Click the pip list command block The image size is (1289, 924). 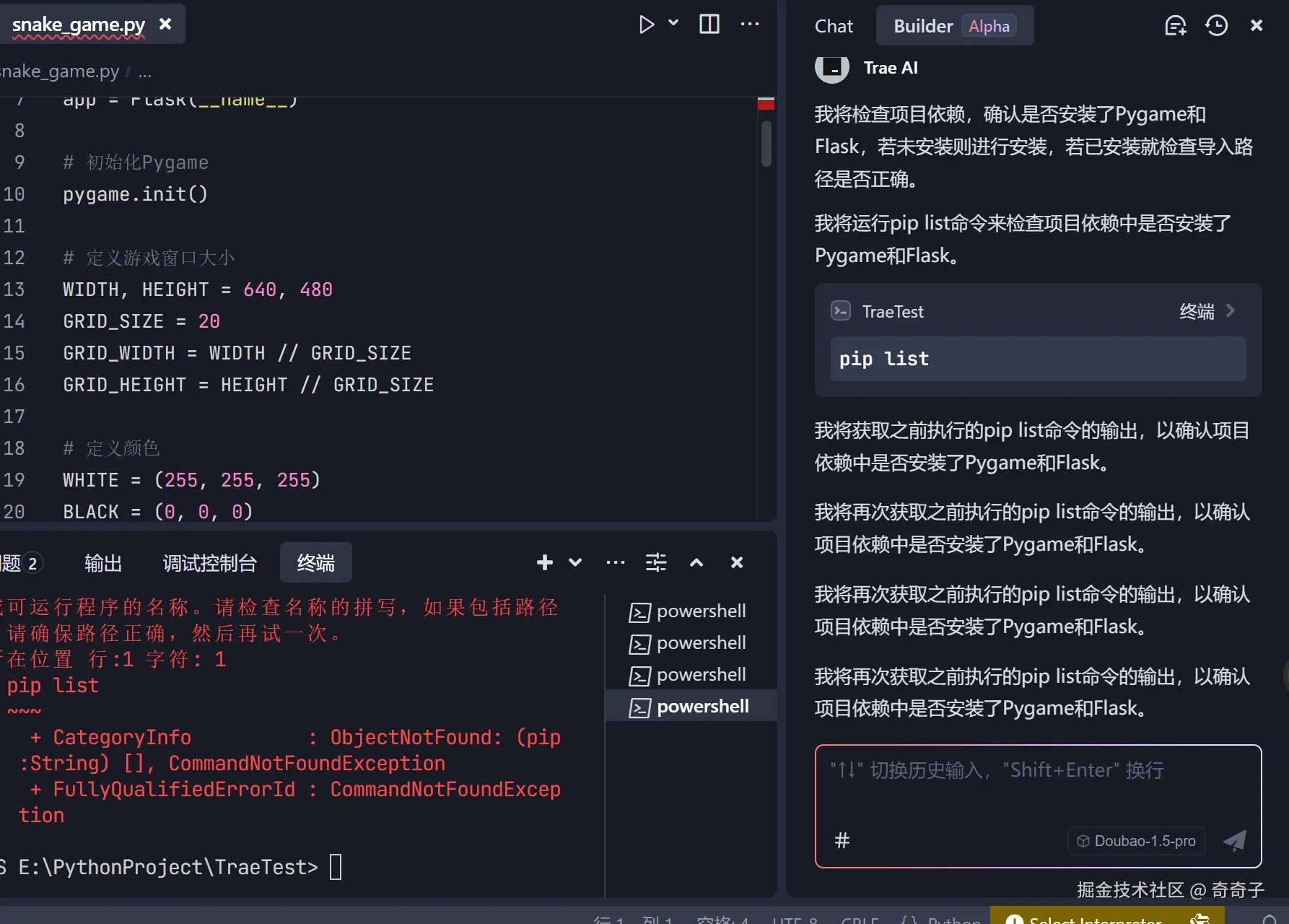[1038, 359]
